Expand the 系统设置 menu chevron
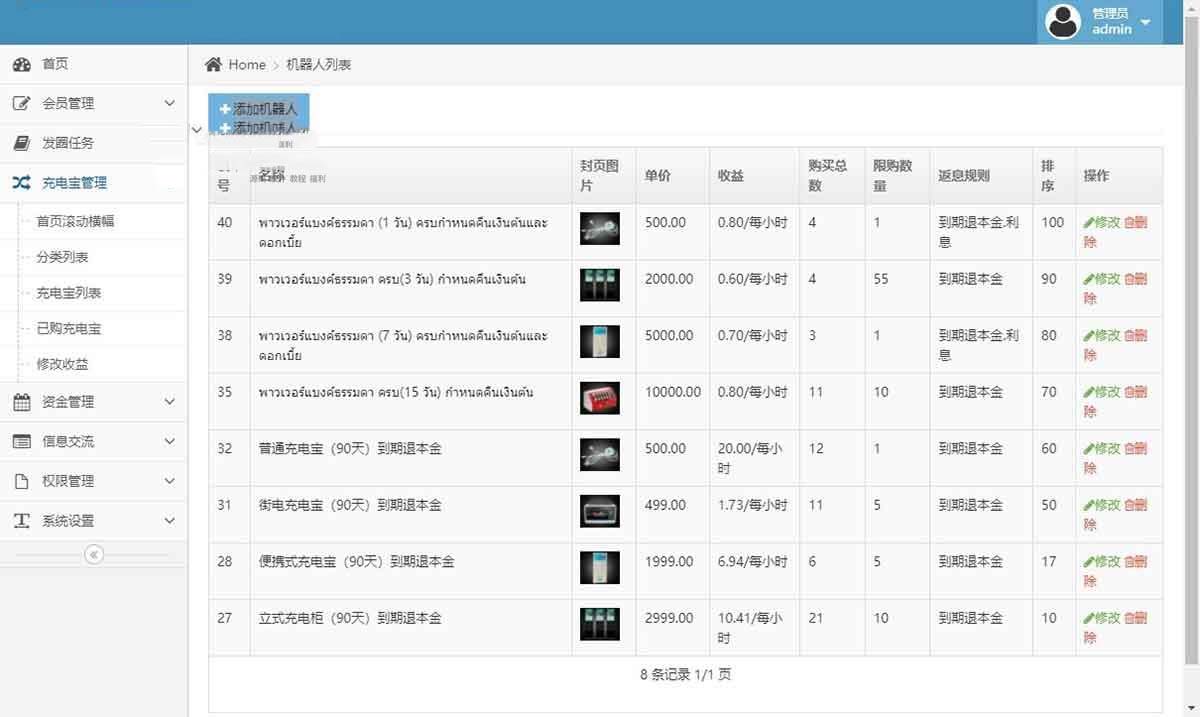 pos(169,521)
